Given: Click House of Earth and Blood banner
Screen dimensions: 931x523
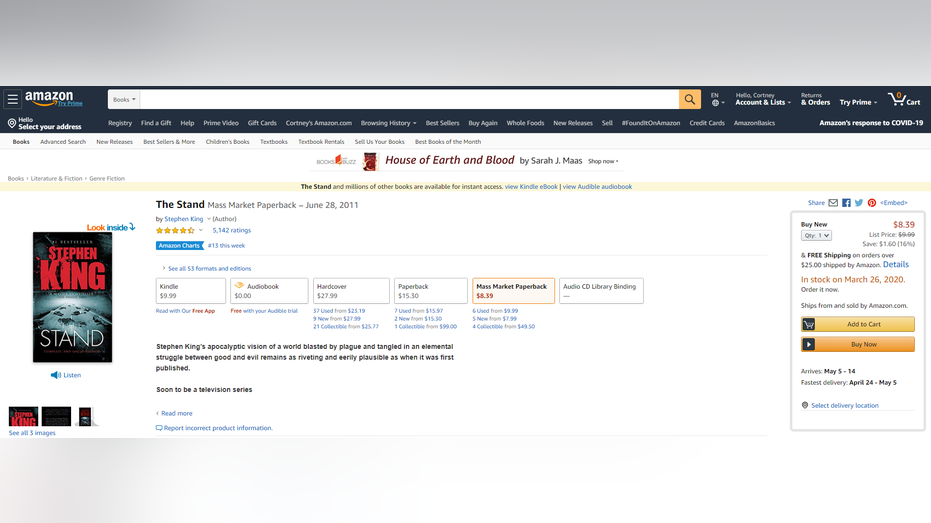Looking at the screenshot, I should pyautogui.click(x=466, y=161).
